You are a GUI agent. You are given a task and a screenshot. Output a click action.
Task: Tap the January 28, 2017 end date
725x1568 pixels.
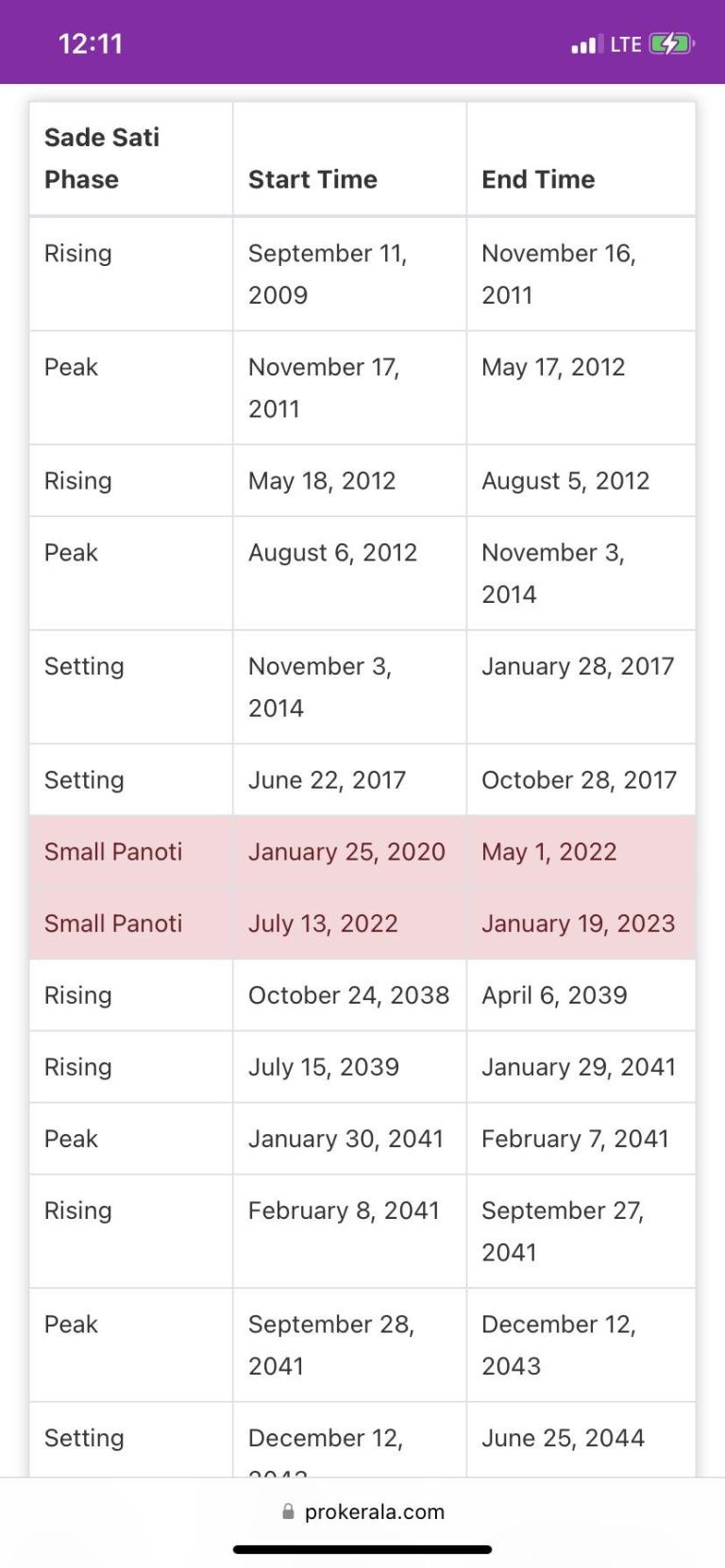pos(578,666)
